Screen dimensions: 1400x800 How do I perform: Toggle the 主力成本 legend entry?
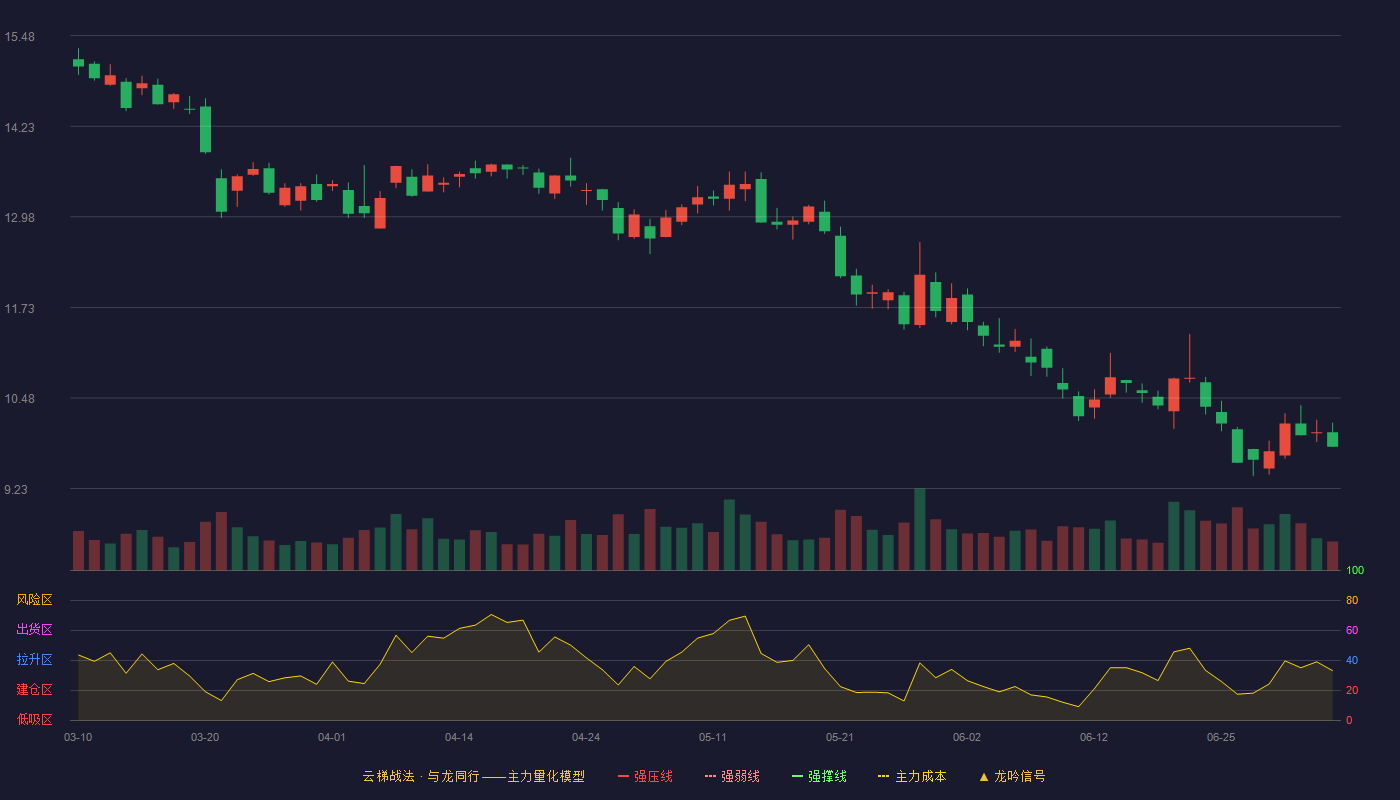coord(912,776)
